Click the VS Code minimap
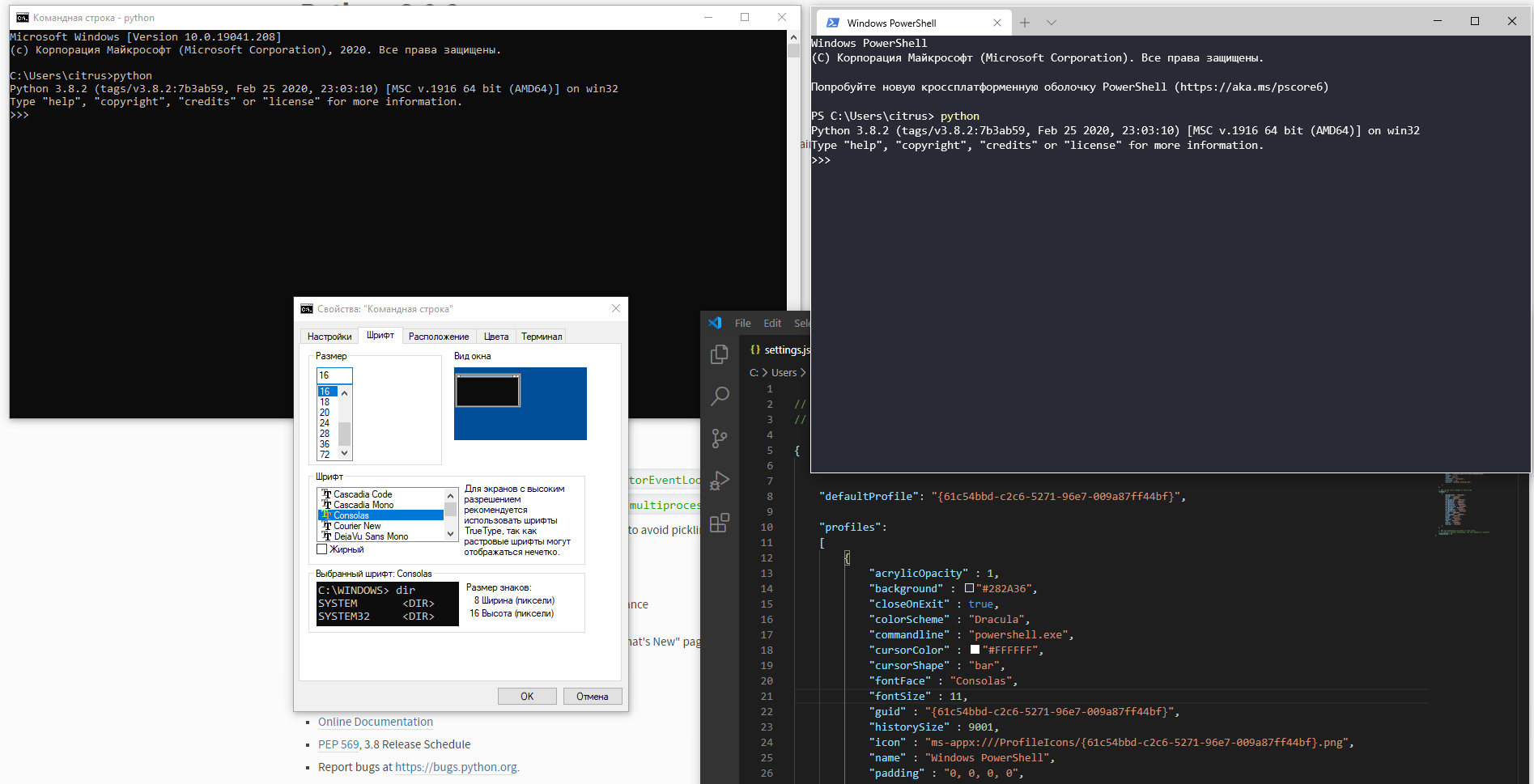This screenshot has width=1534, height=784. click(x=1465, y=506)
